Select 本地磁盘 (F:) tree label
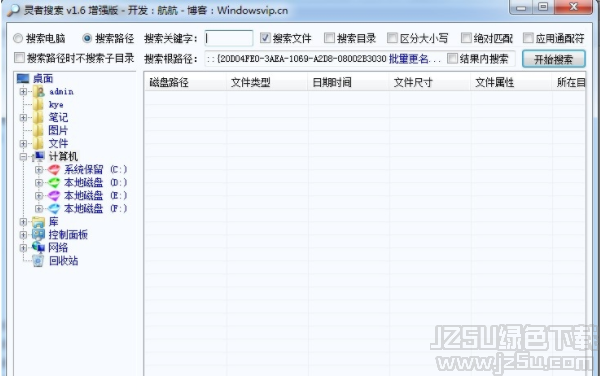600x376 pixels. (95, 208)
